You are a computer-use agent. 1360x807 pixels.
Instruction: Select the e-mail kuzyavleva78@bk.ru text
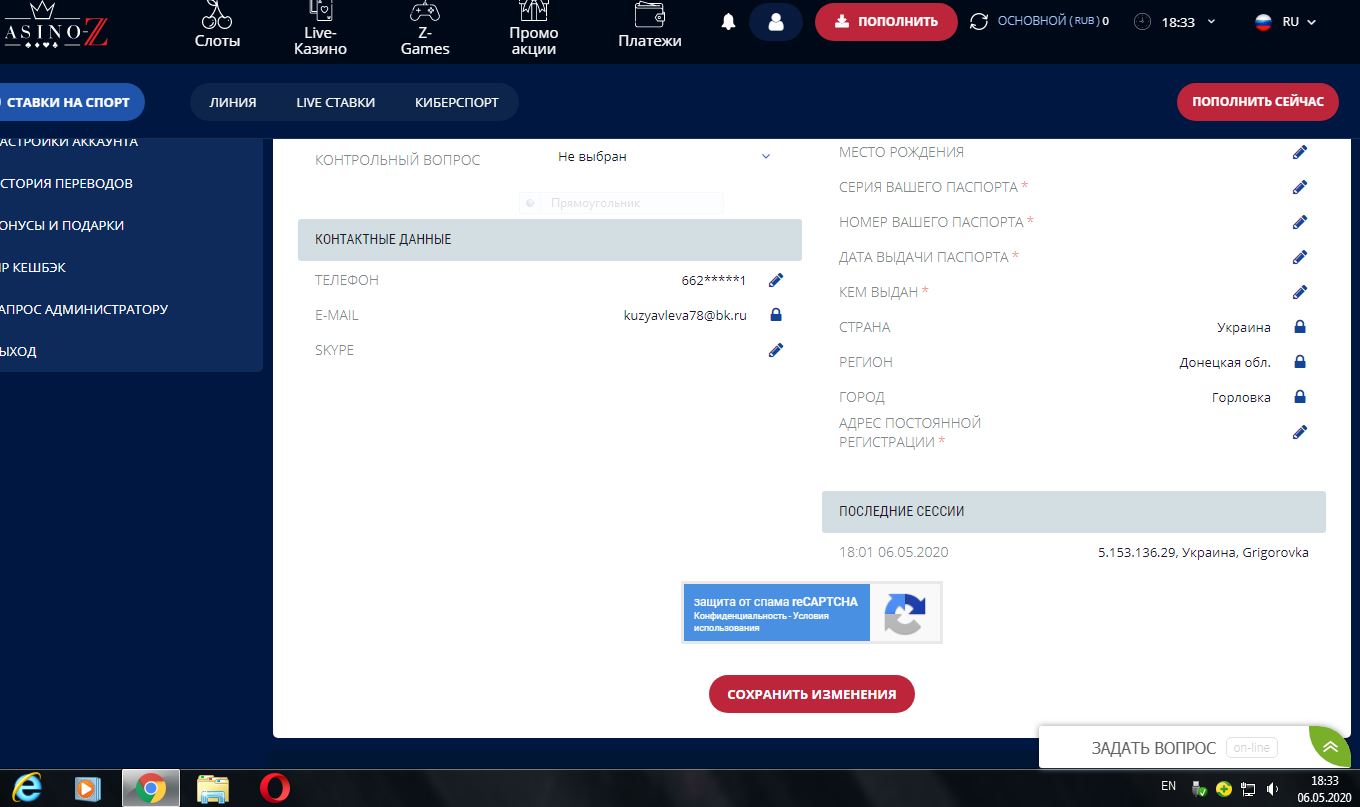point(685,315)
